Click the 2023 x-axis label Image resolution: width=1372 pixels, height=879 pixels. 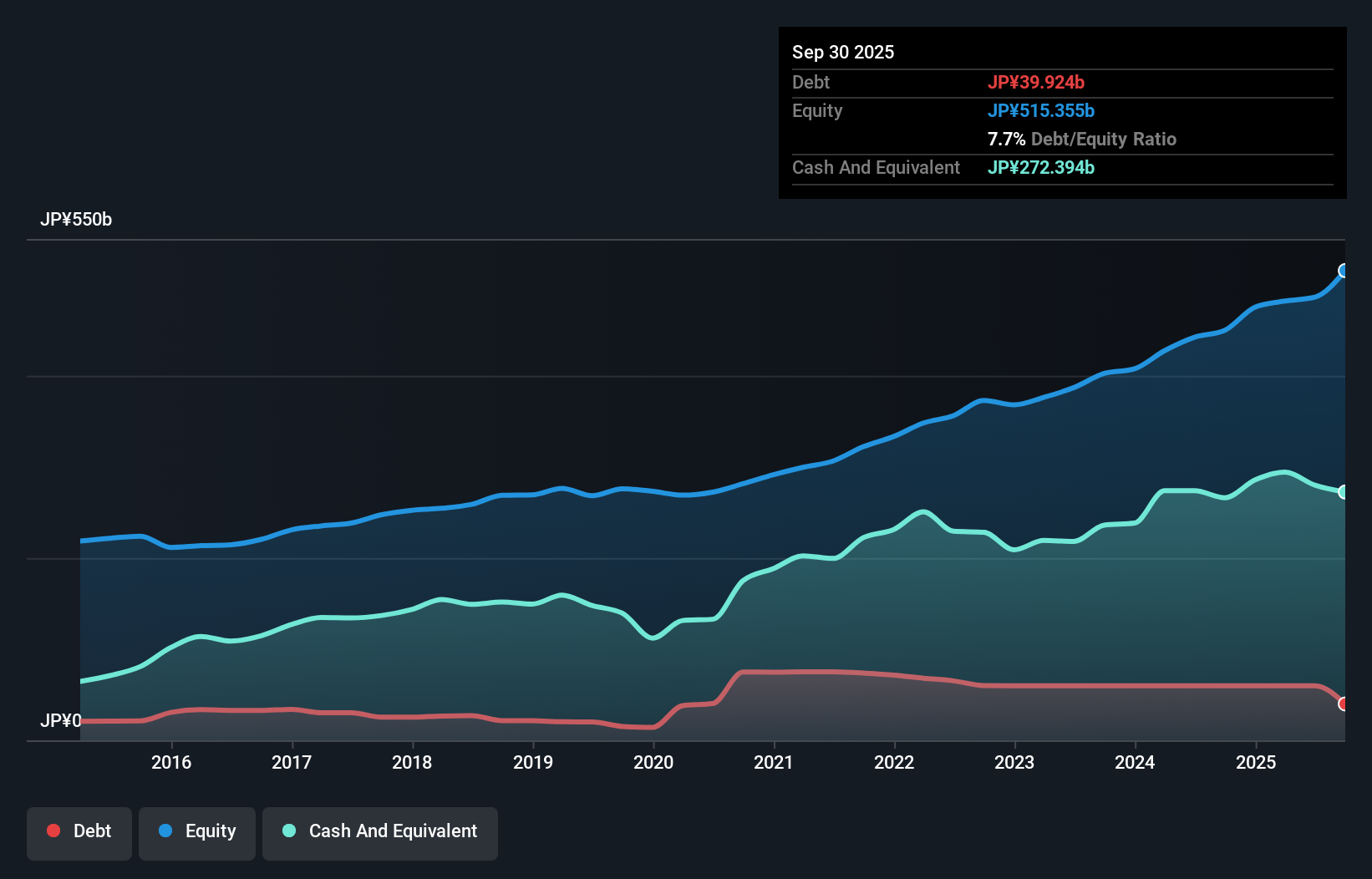coord(1014,762)
